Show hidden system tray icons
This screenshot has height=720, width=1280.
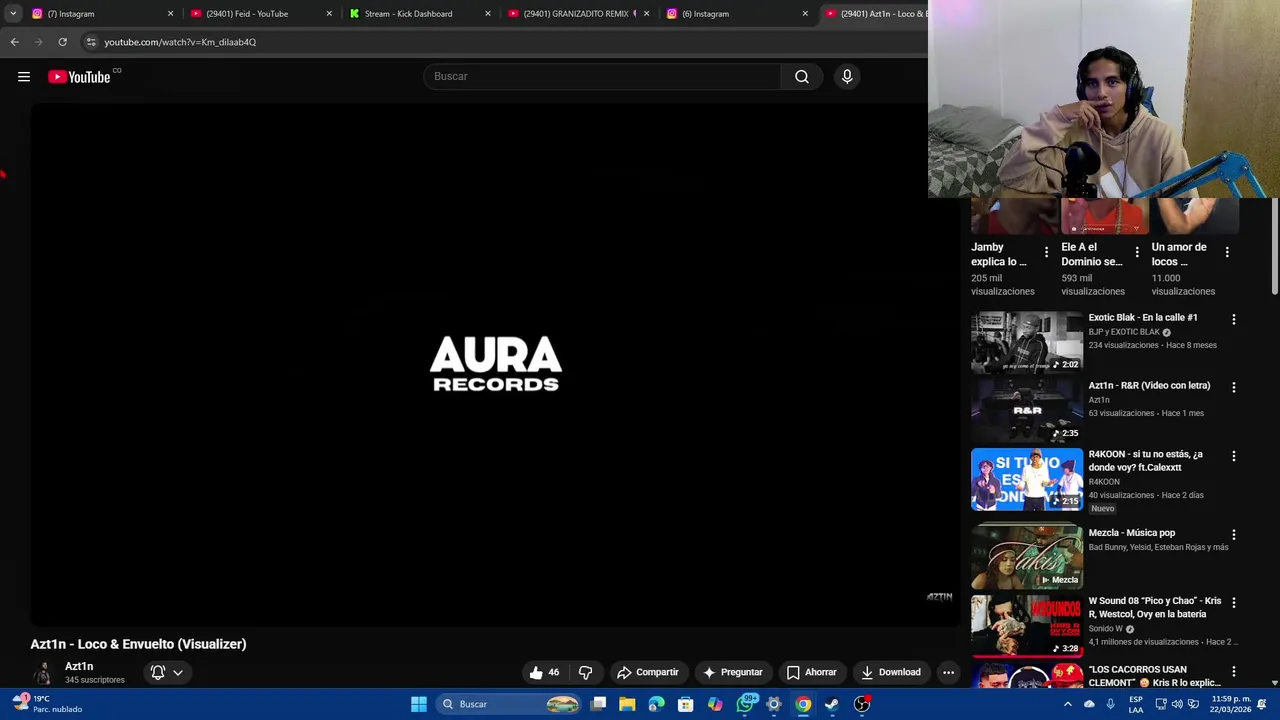point(1067,704)
